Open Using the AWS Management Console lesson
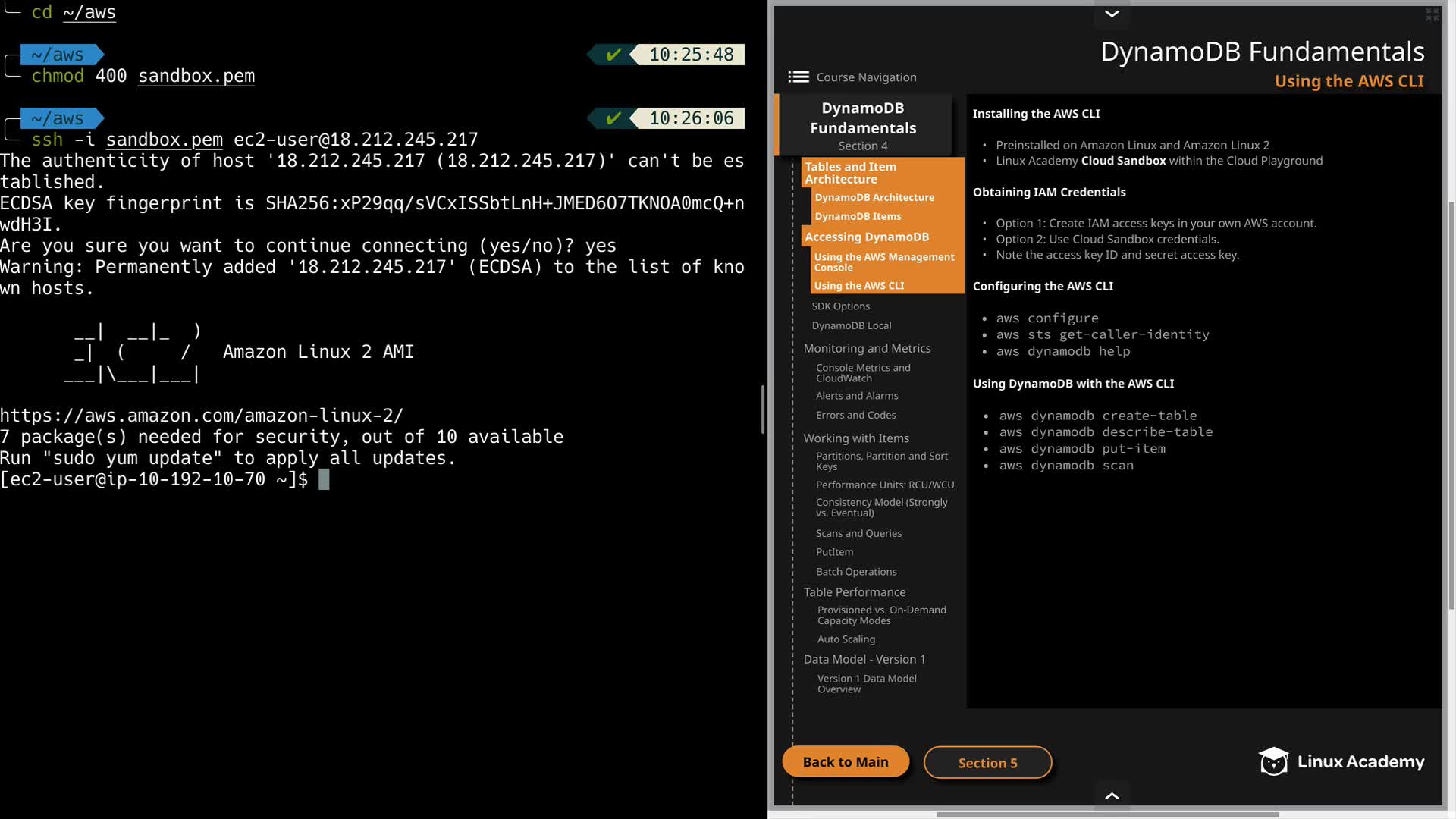Screen dimensions: 1456x819 (x=883, y=262)
